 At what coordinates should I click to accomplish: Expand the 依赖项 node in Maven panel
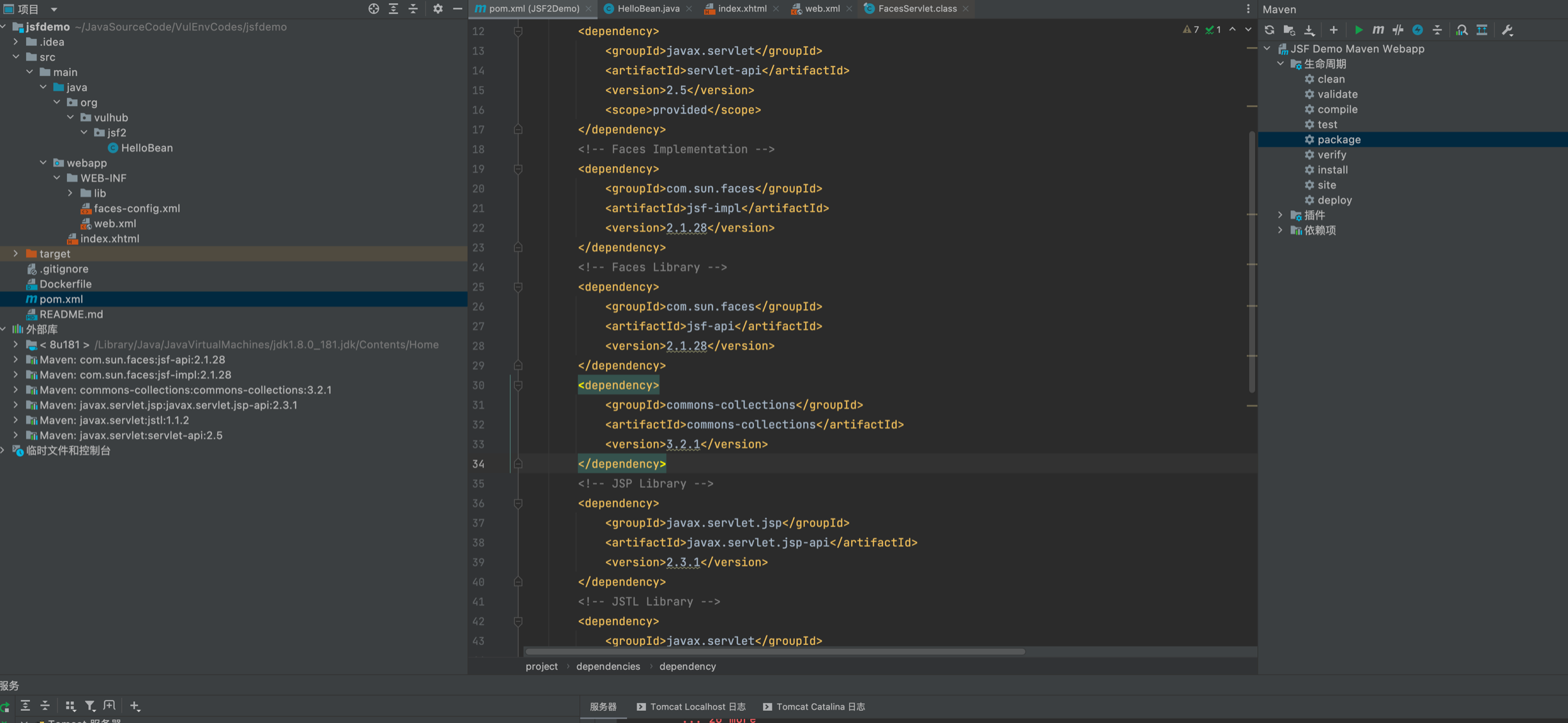(x=1279, y=230)
